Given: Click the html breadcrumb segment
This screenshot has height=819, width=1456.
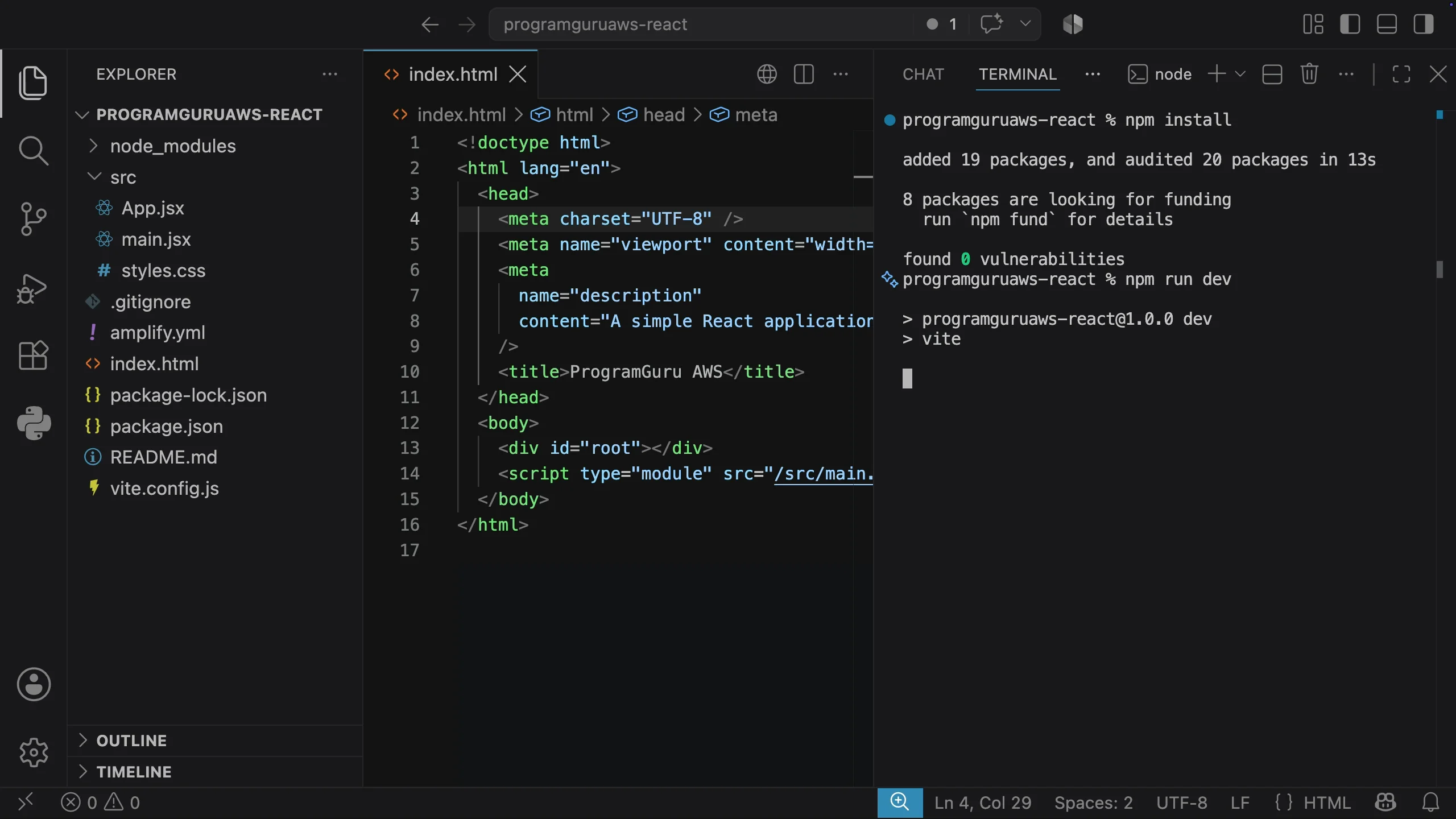Looking at the screenshot, I should click(x=562, y=115).
